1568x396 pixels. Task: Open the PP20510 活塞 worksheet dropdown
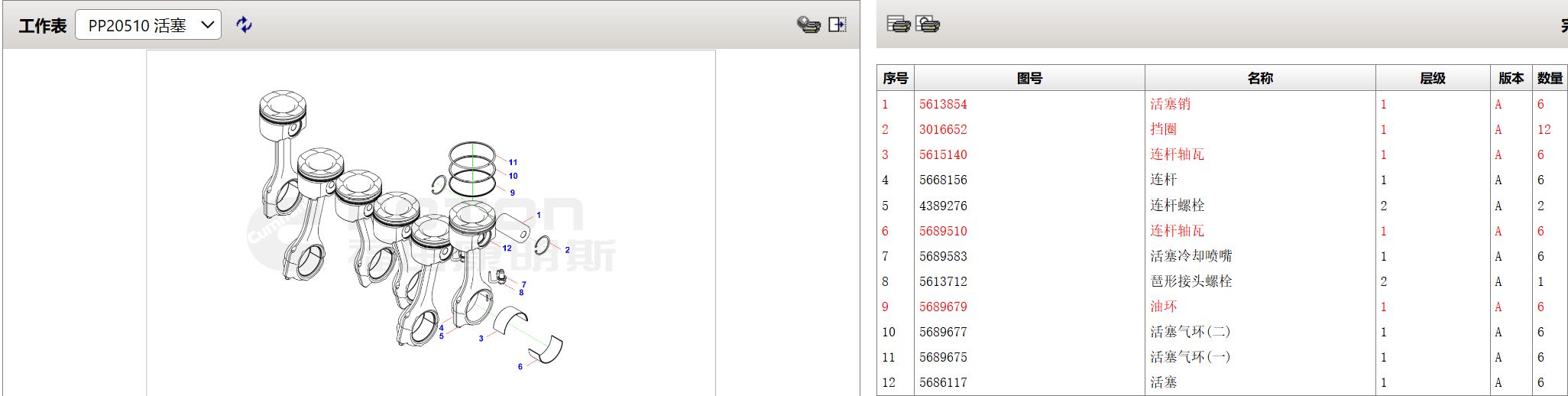(148, 25)
